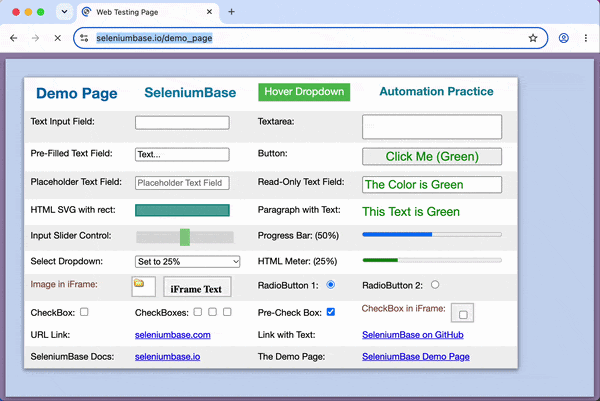Focus the Placeholder Text Field
This screenshot has width=600, height=401.
[182, 183]
